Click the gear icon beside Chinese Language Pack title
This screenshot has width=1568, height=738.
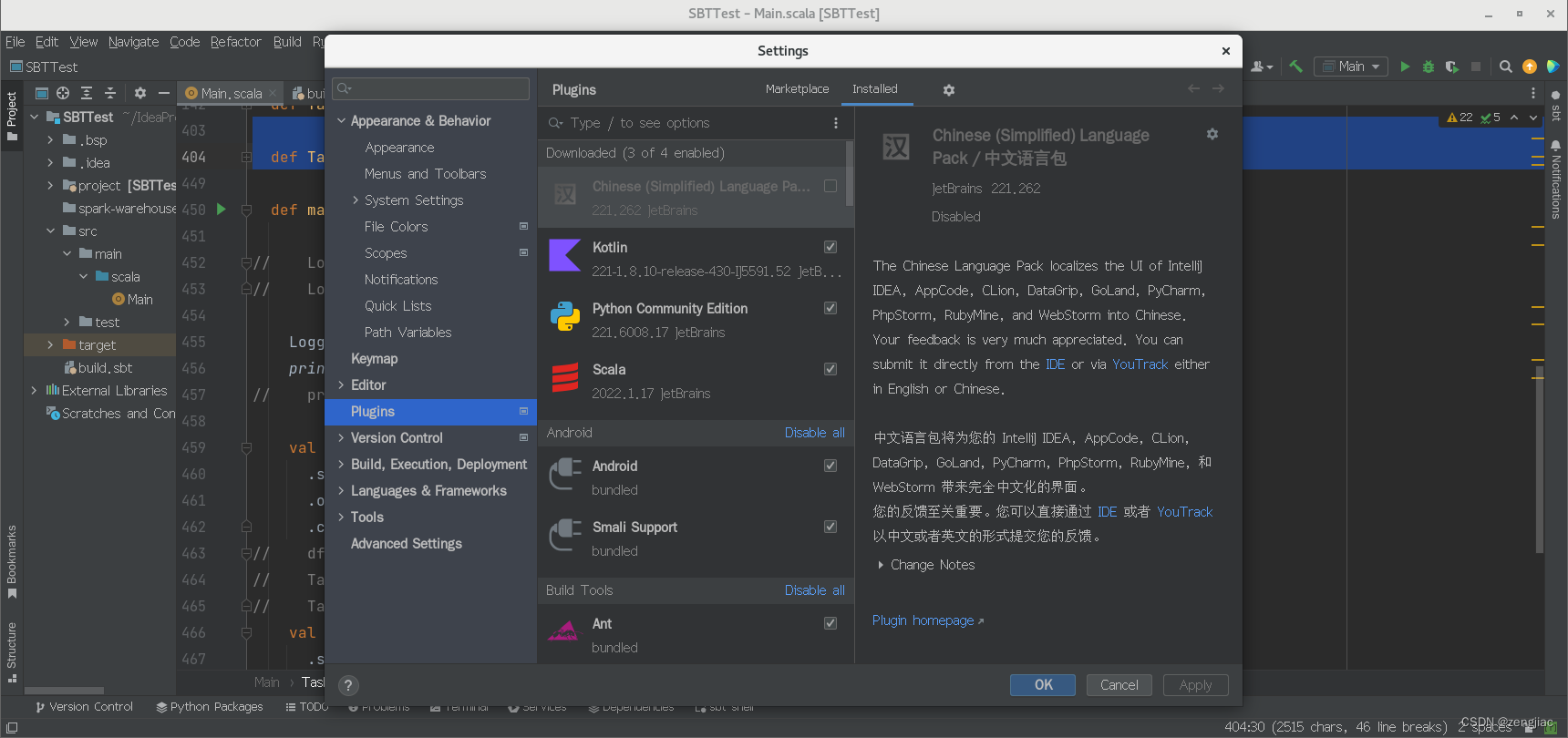1212,134
